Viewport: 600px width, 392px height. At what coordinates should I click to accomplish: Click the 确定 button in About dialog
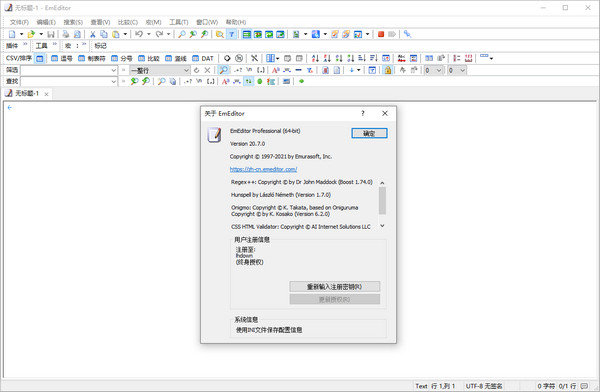click(x=369, y=133)
